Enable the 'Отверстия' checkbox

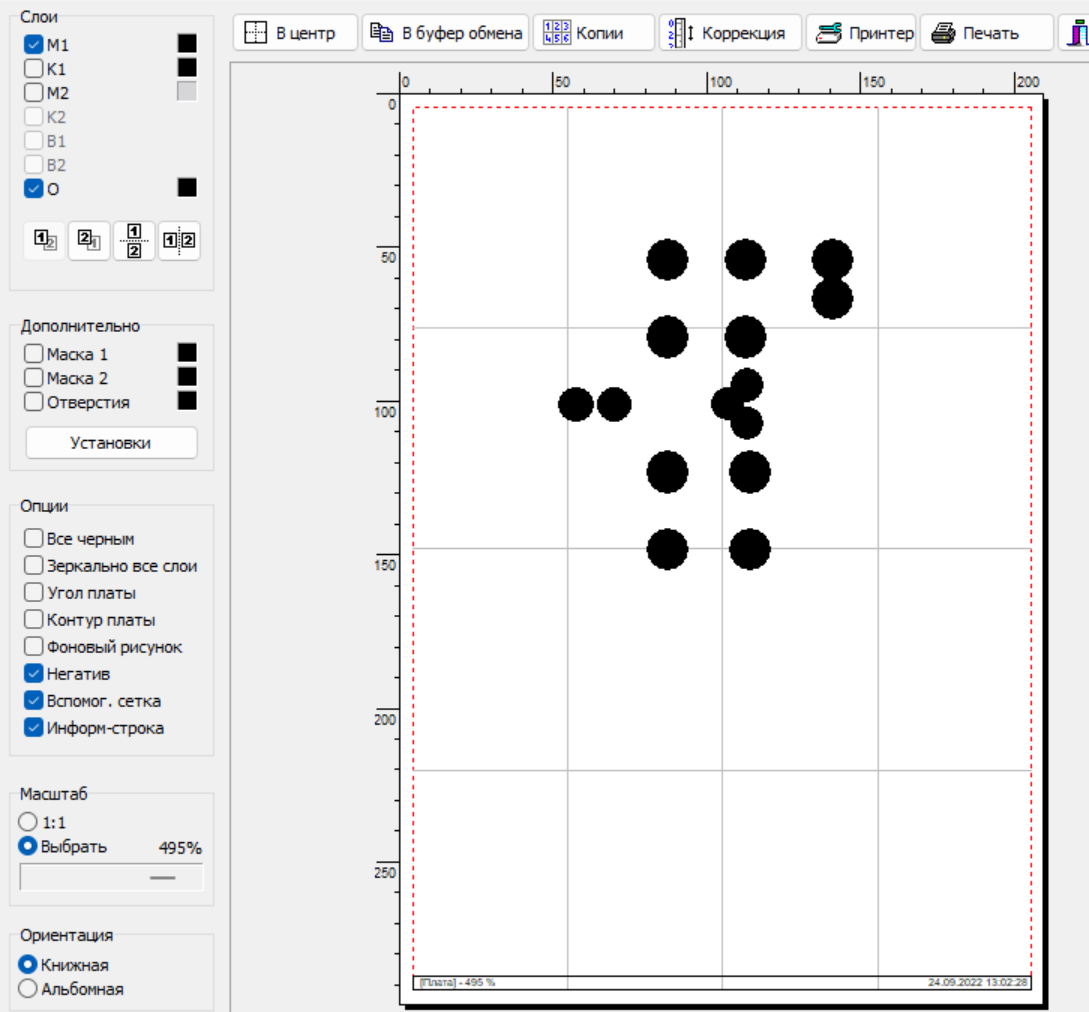tap(33, 401)
